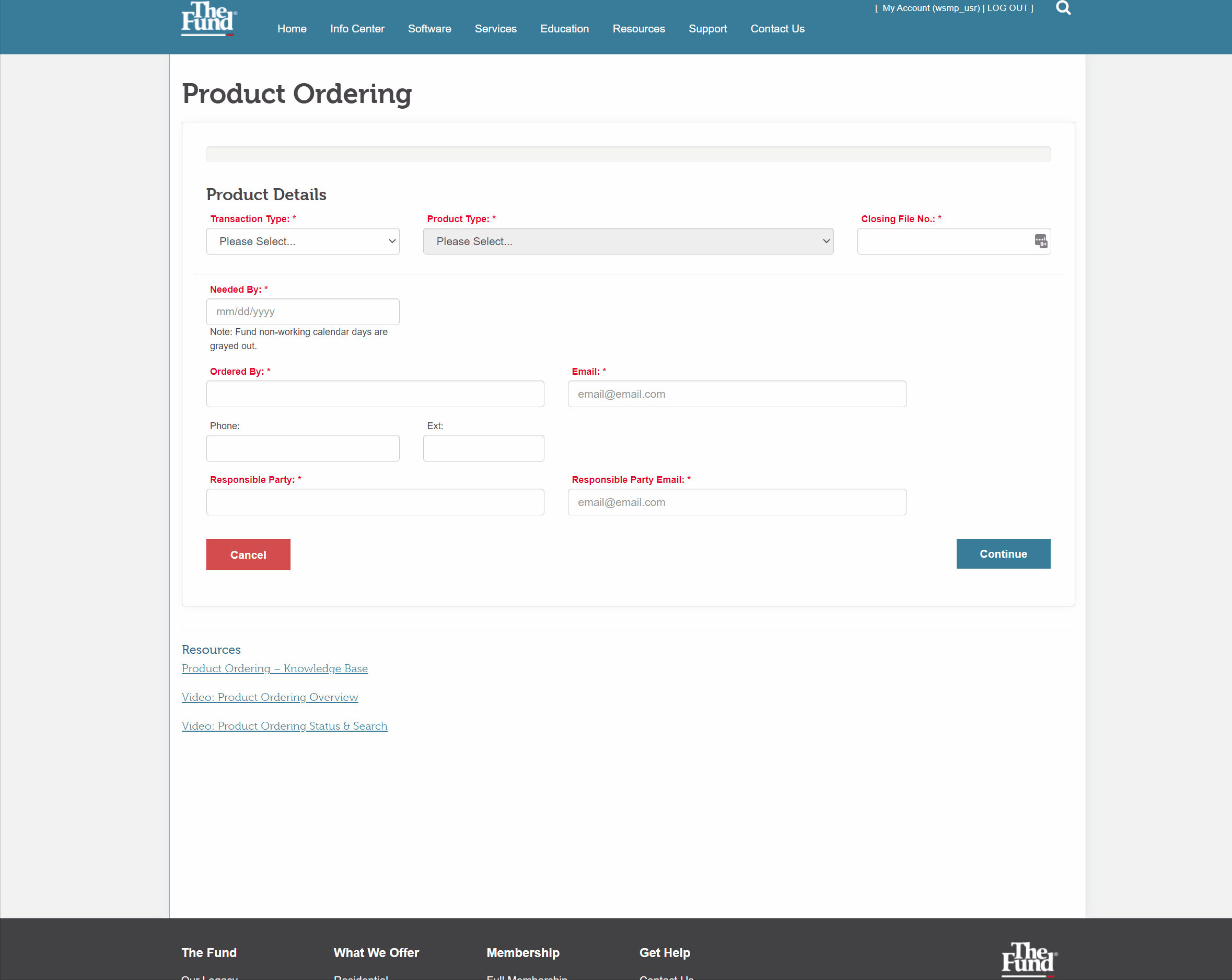Go to Info Center menu item
Image resolution: width=1232 pixels, height=980 pixels.
(x=357, y=29)
